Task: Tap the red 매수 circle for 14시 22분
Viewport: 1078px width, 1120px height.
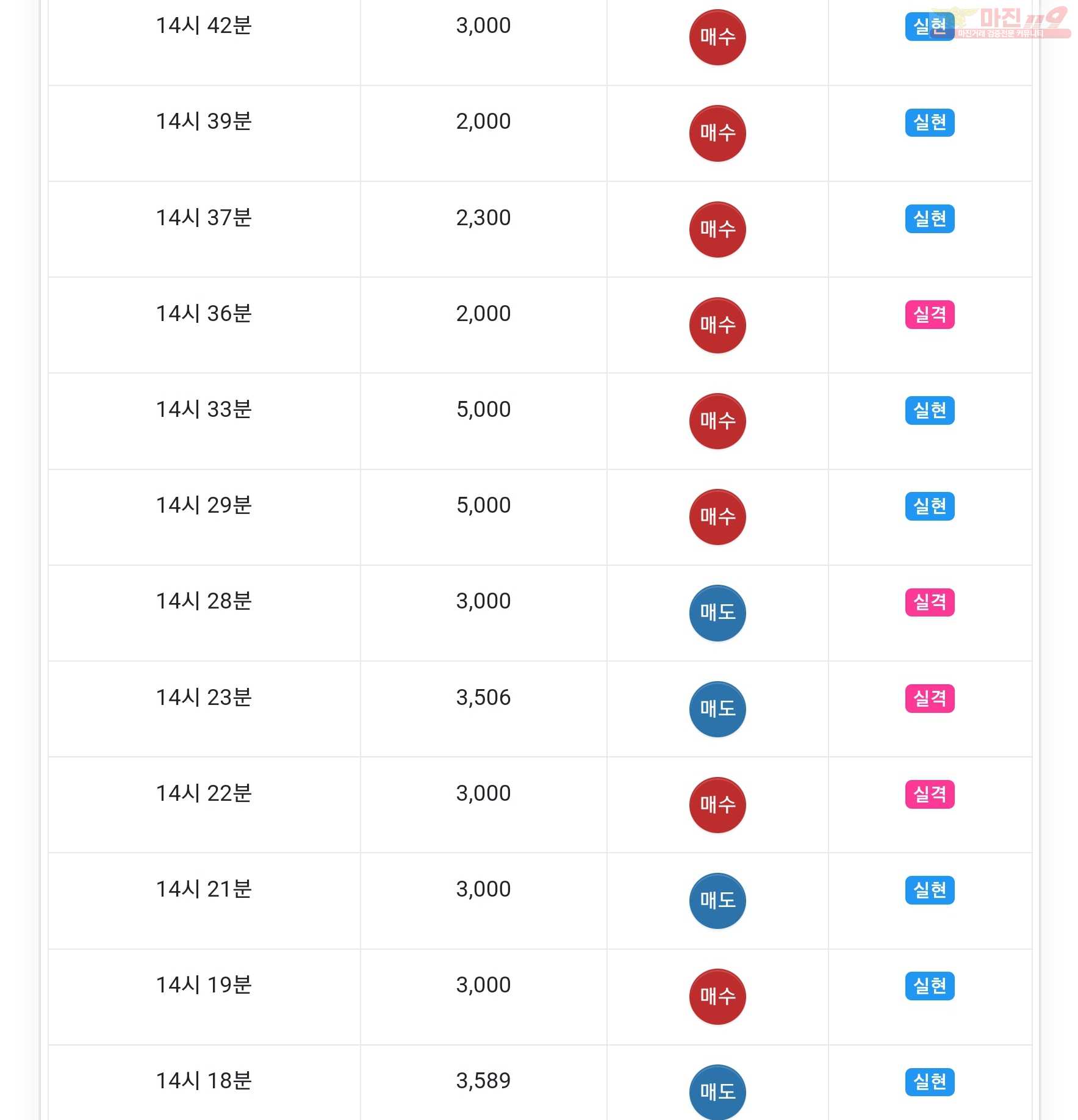Action: 717,805
